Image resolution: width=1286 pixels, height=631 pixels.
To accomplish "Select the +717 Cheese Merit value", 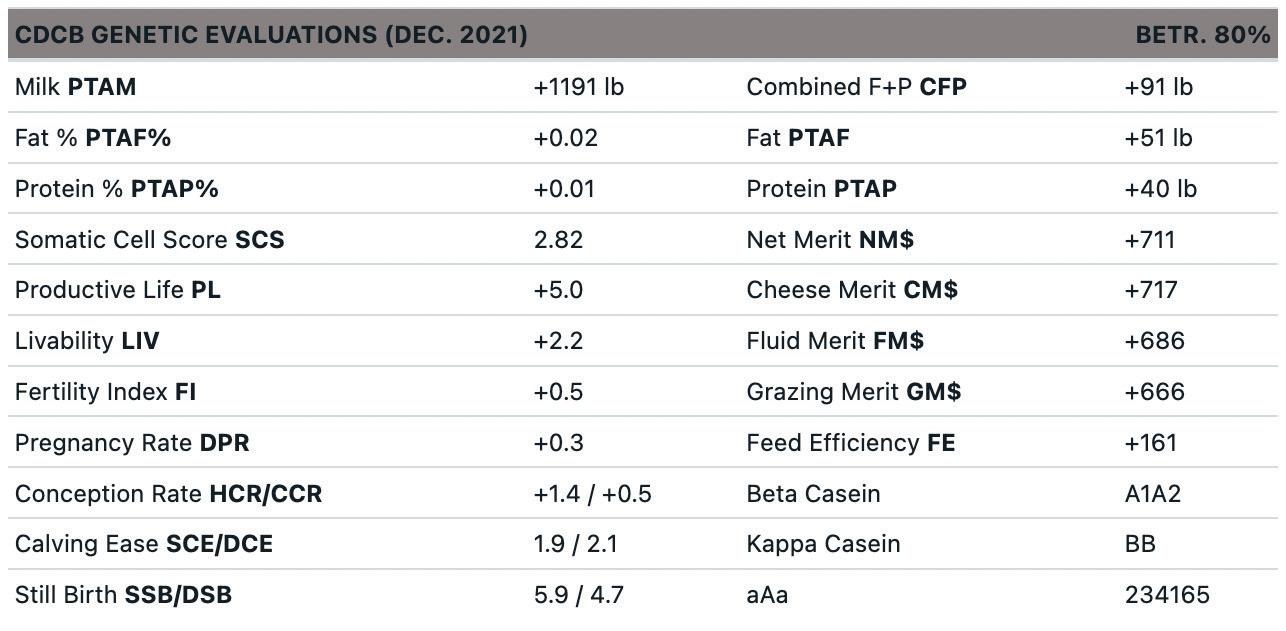I will tap(1151, 290).
